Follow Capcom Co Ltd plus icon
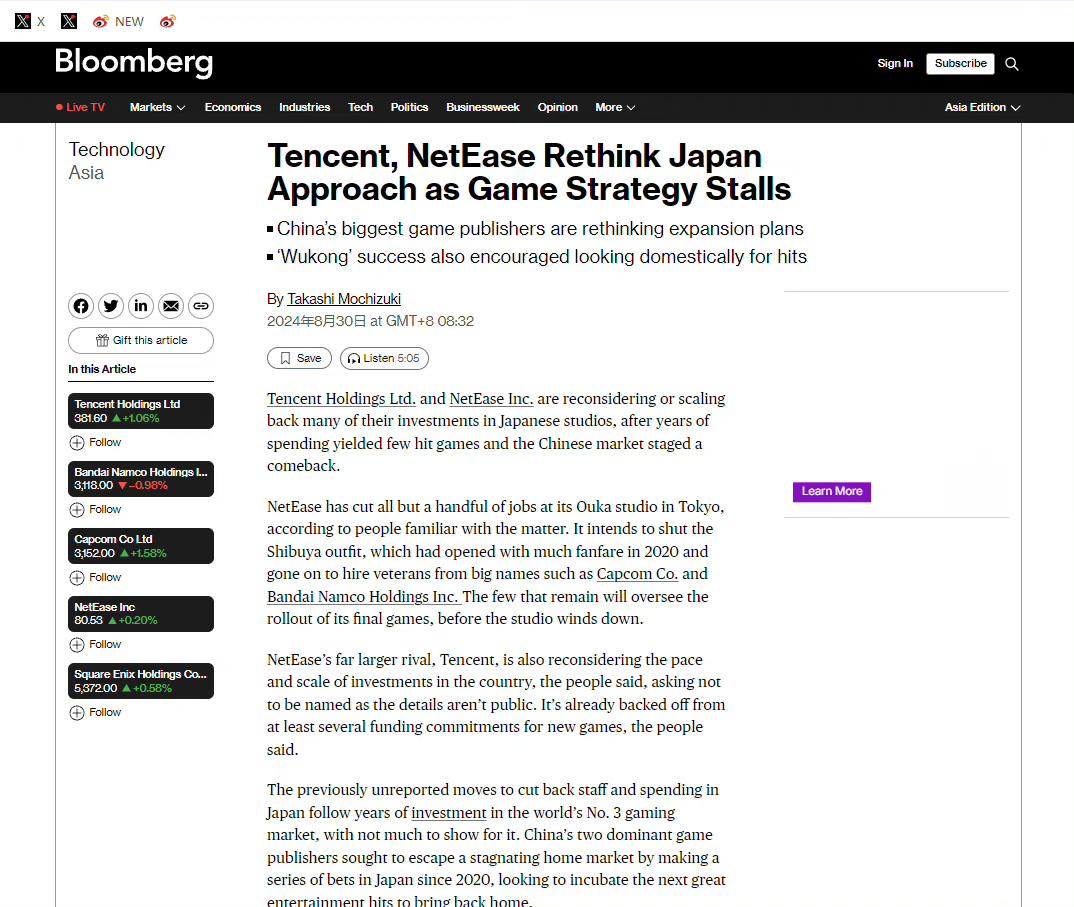 [x=77, y=577]
